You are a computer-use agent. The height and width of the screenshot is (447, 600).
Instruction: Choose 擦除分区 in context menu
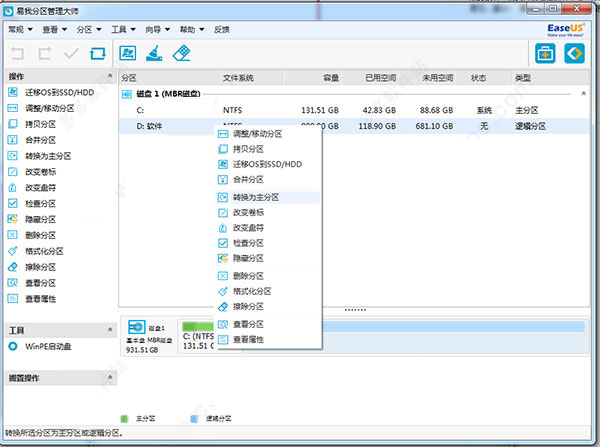click(x=268, y=307)
